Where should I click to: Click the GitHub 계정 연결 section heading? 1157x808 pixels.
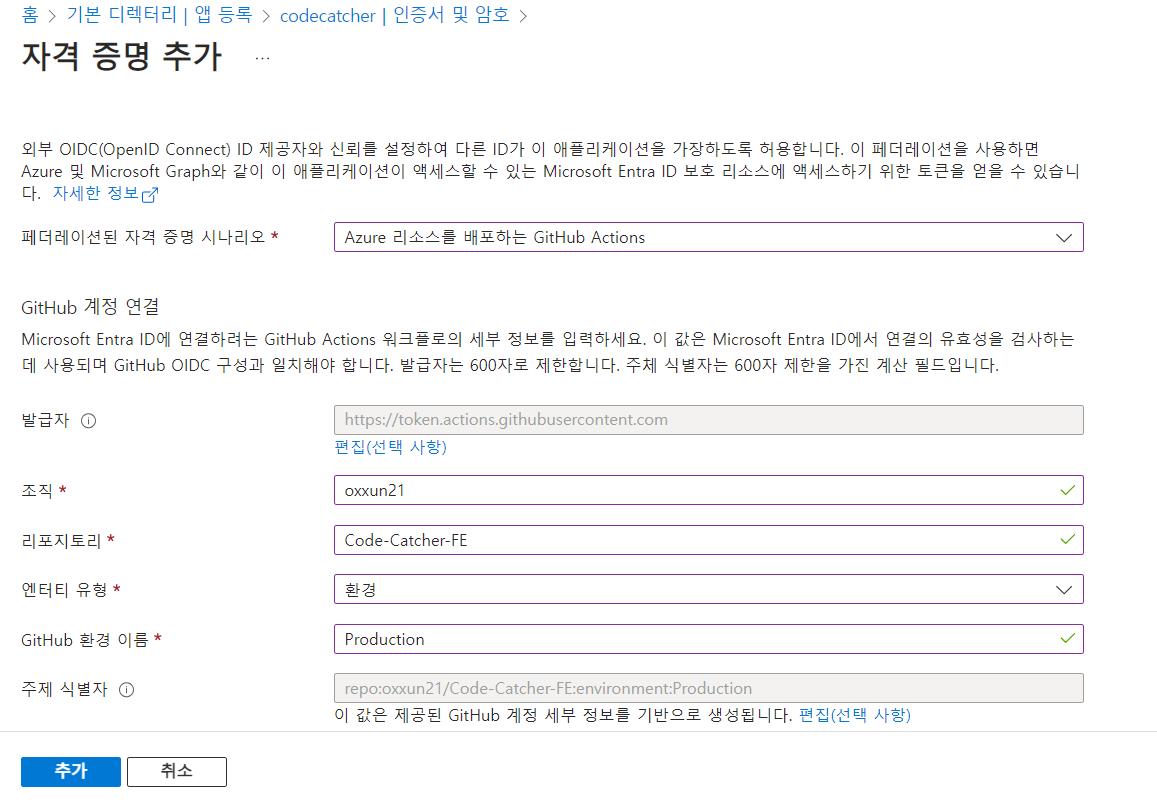coord(90,307)
